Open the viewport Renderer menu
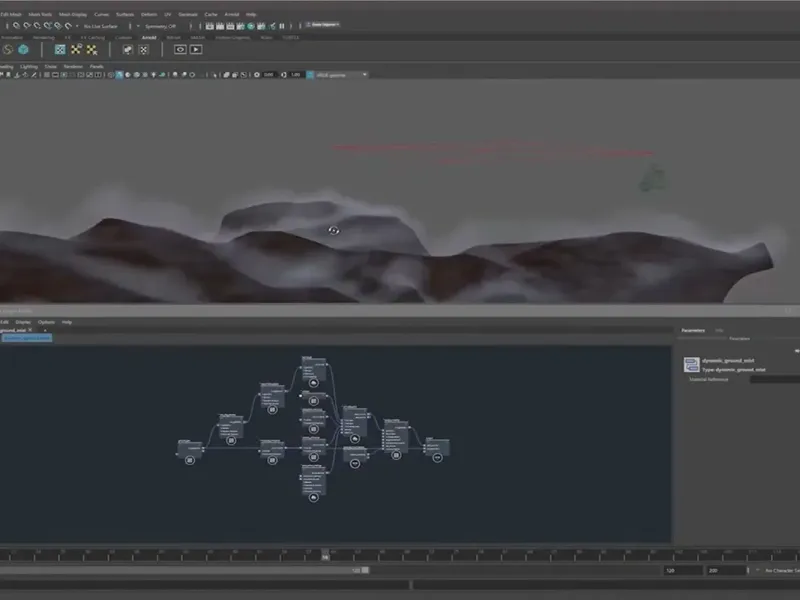This screenshot has height=600, width=800. click(73, 66)
